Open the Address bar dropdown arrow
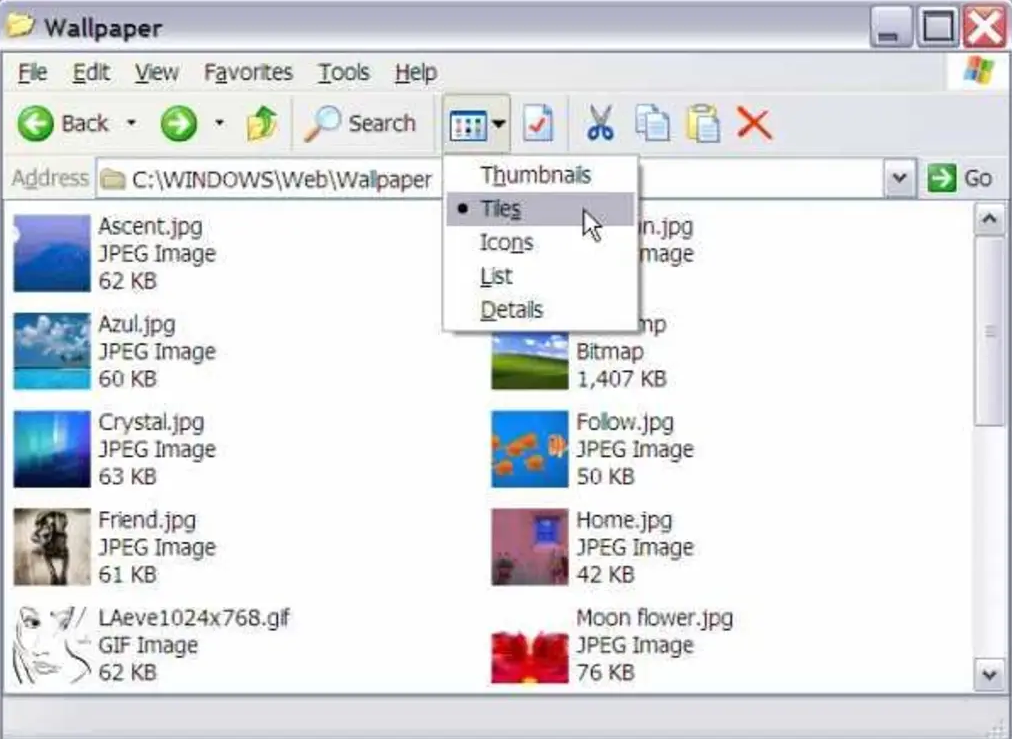 pyautogui.click(x=900, y=179)
